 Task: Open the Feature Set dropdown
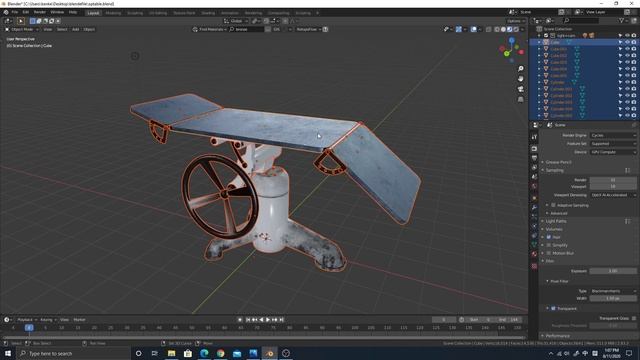(x=613, y=144)
